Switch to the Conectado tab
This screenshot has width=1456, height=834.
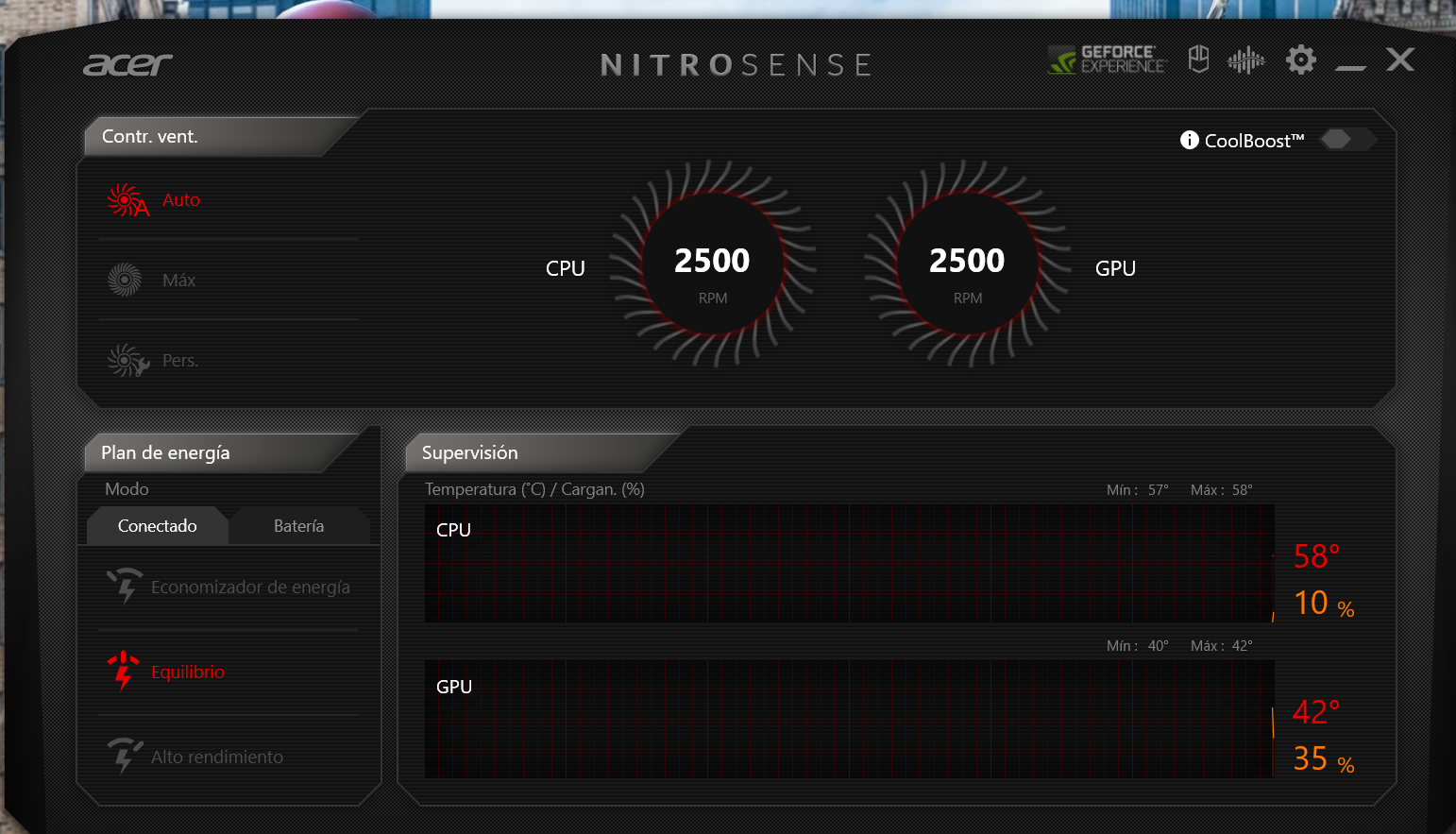(158, 526)
